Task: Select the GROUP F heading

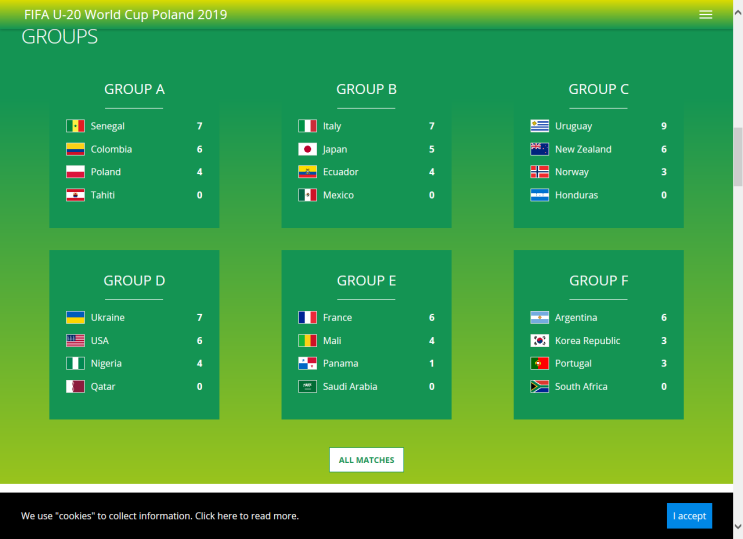Action: pos(598,281)
